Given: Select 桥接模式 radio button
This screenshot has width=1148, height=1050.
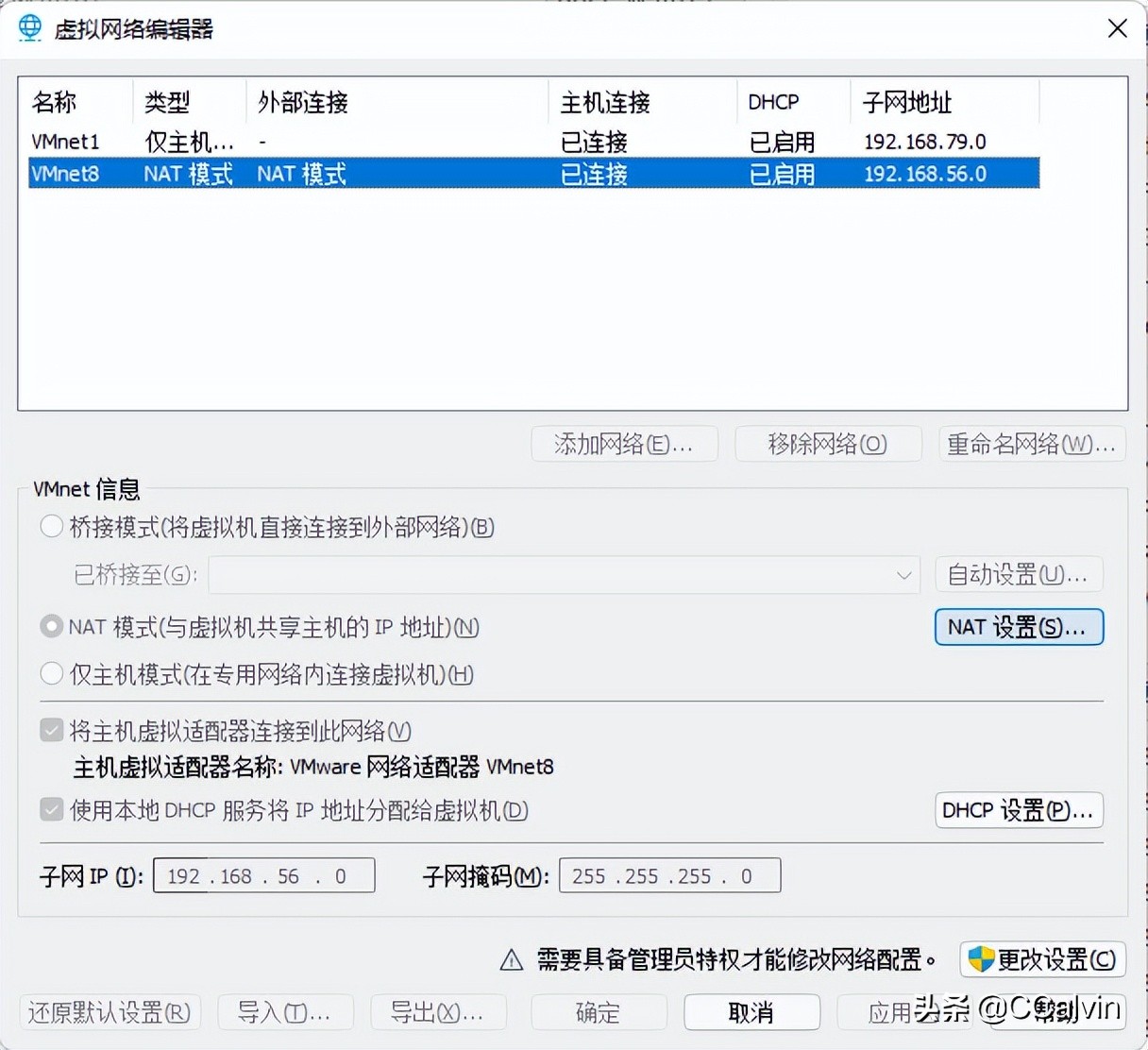Looking at the screenshot, I should click(52, 527).
